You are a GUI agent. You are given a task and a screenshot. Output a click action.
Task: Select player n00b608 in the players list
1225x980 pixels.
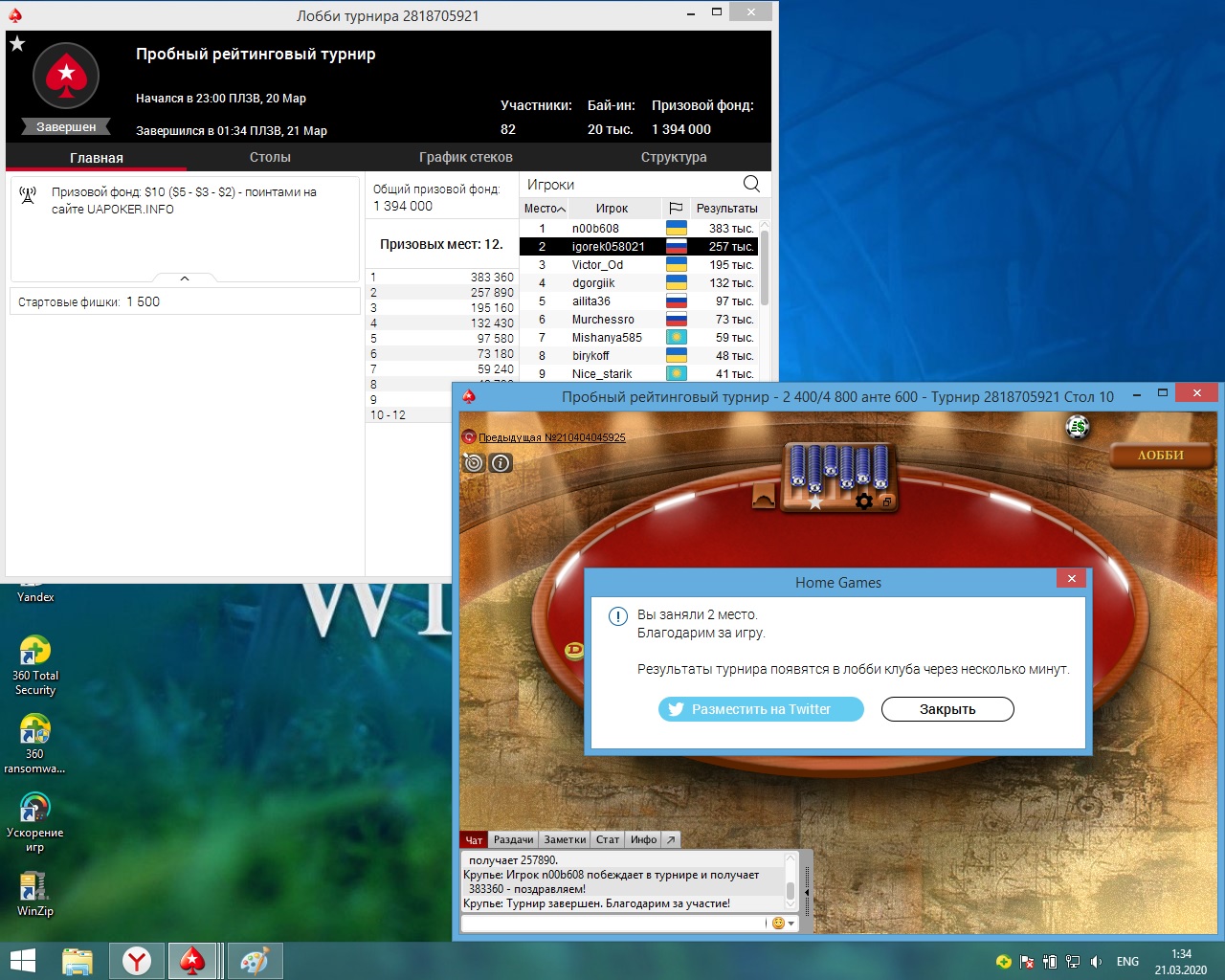[638, 228]
